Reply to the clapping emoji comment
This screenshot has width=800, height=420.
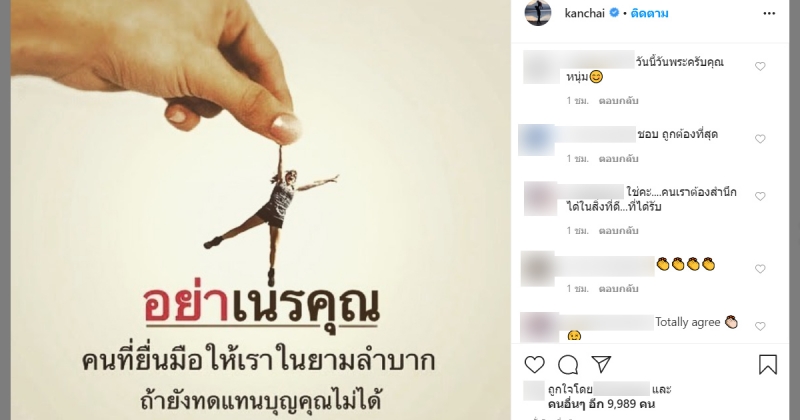pyautogui.click(x=618, y=289)
